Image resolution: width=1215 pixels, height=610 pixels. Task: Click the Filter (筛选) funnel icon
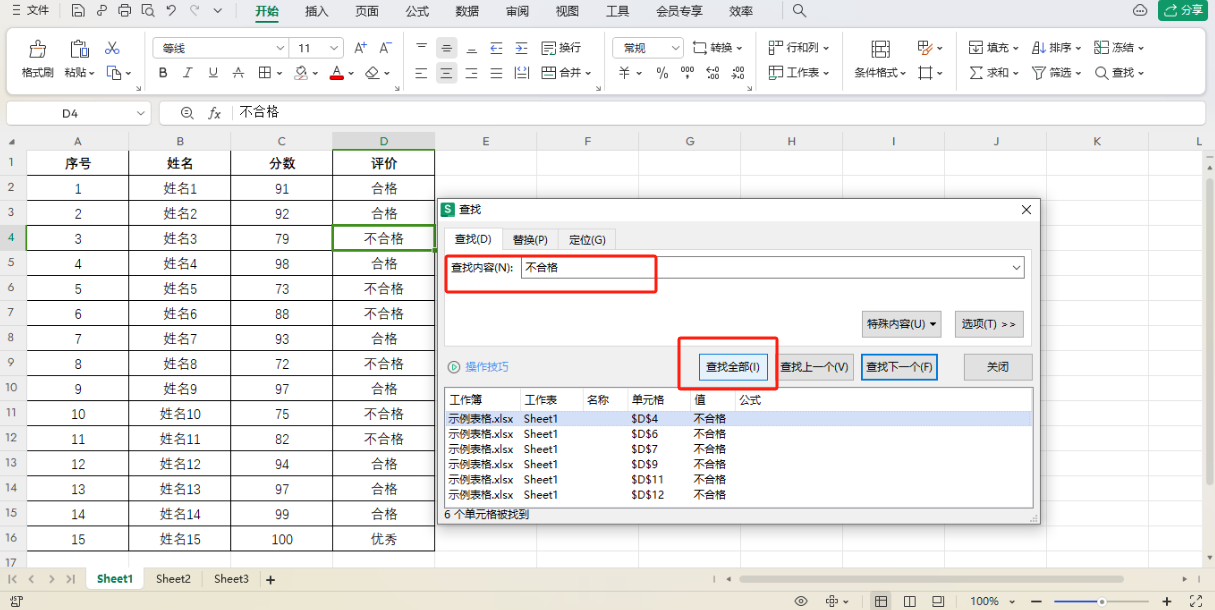[x=1039, y=73]
